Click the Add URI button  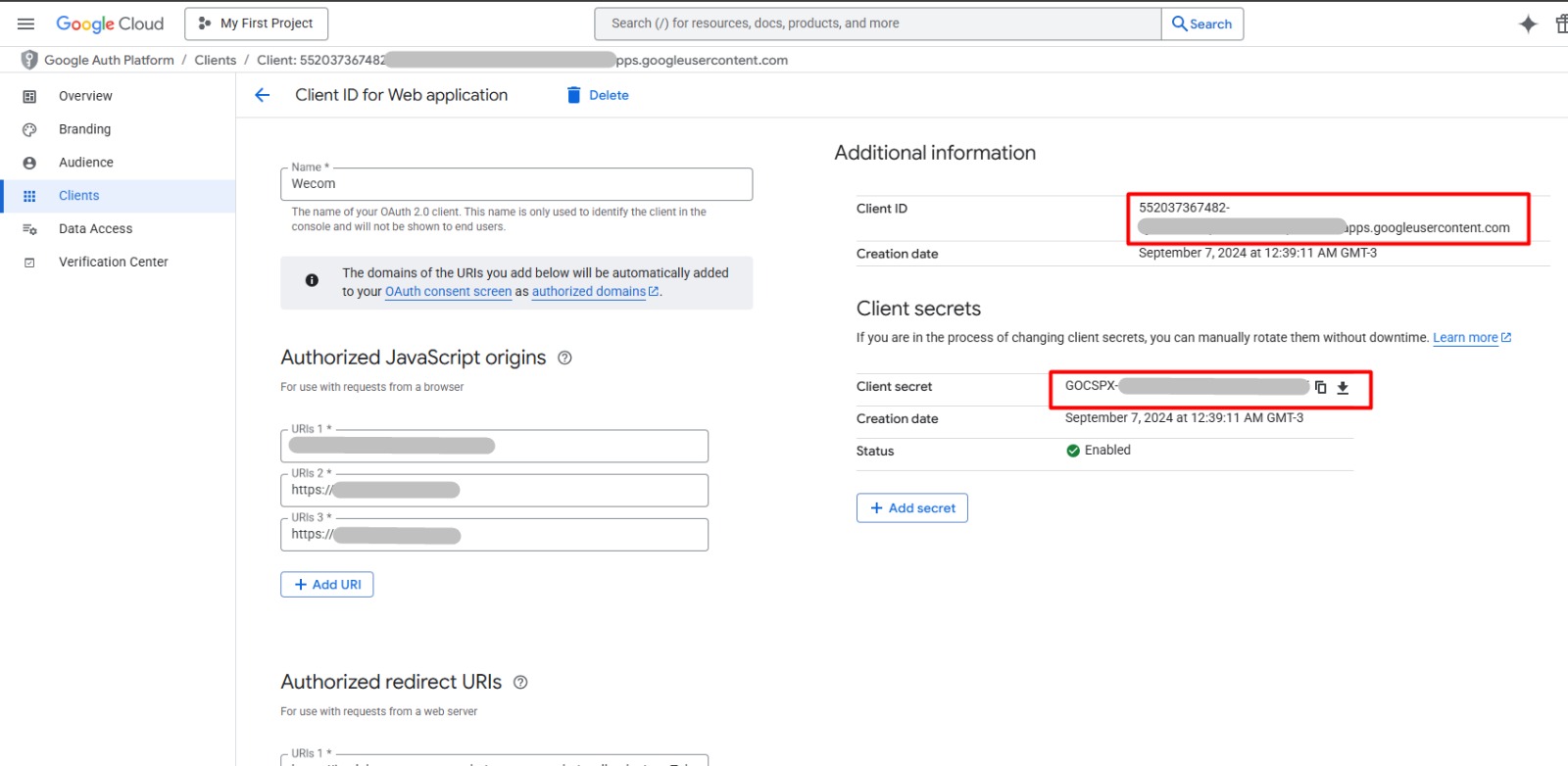327,585
